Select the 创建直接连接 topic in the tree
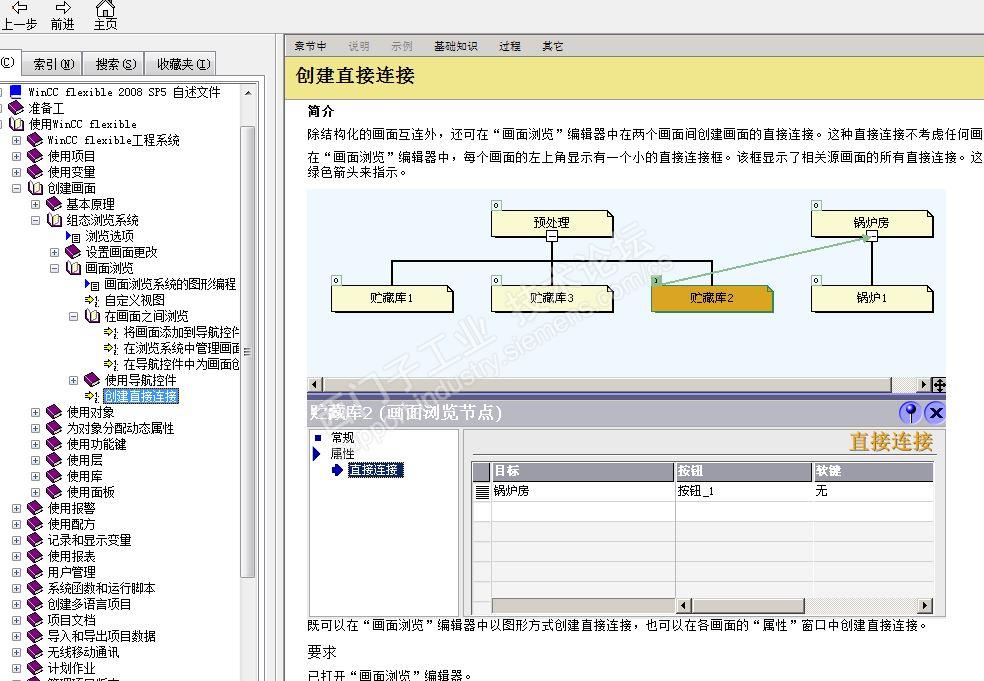This screenshot has width=984, height=681. coord(141,396)
